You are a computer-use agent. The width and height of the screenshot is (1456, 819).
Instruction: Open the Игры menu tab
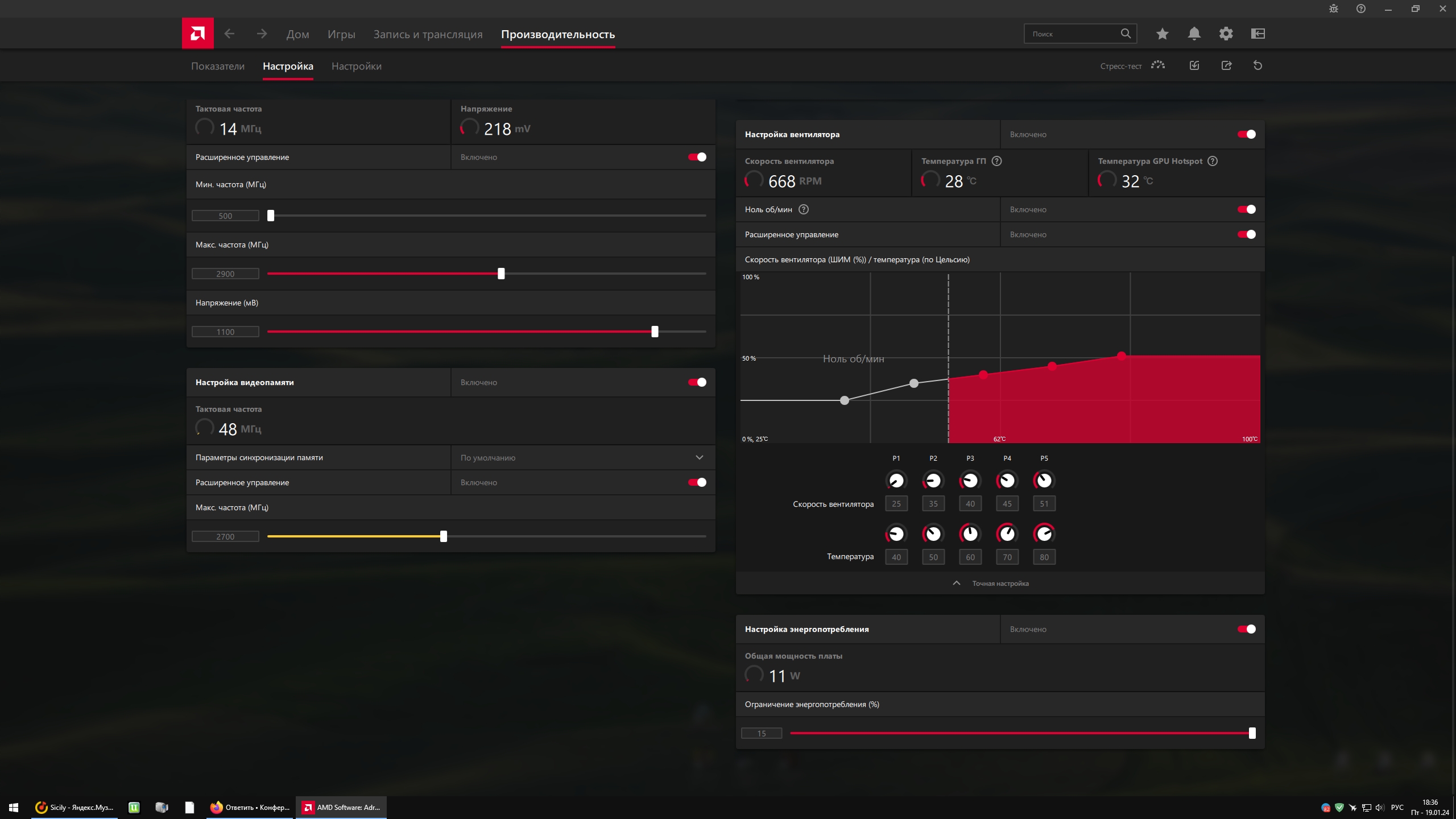[x=341, y=34]
